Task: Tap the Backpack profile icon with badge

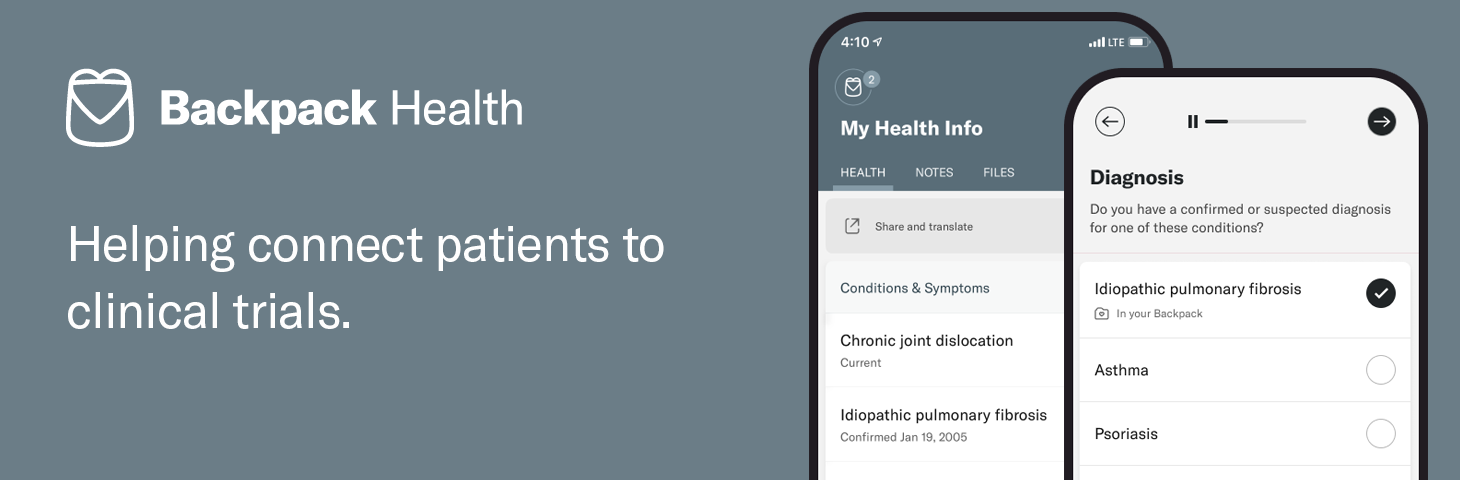Action: click(x=853, y=87)
